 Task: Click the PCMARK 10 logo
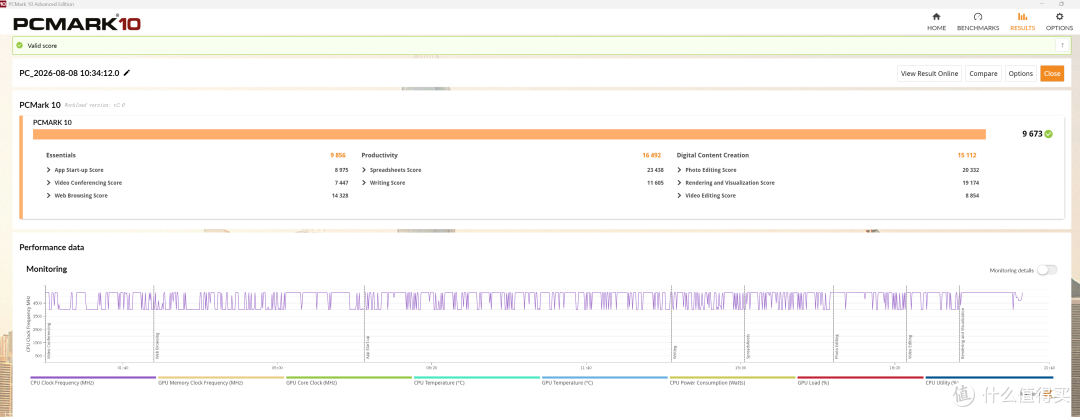pyautogui.click(x=77, y=23)
